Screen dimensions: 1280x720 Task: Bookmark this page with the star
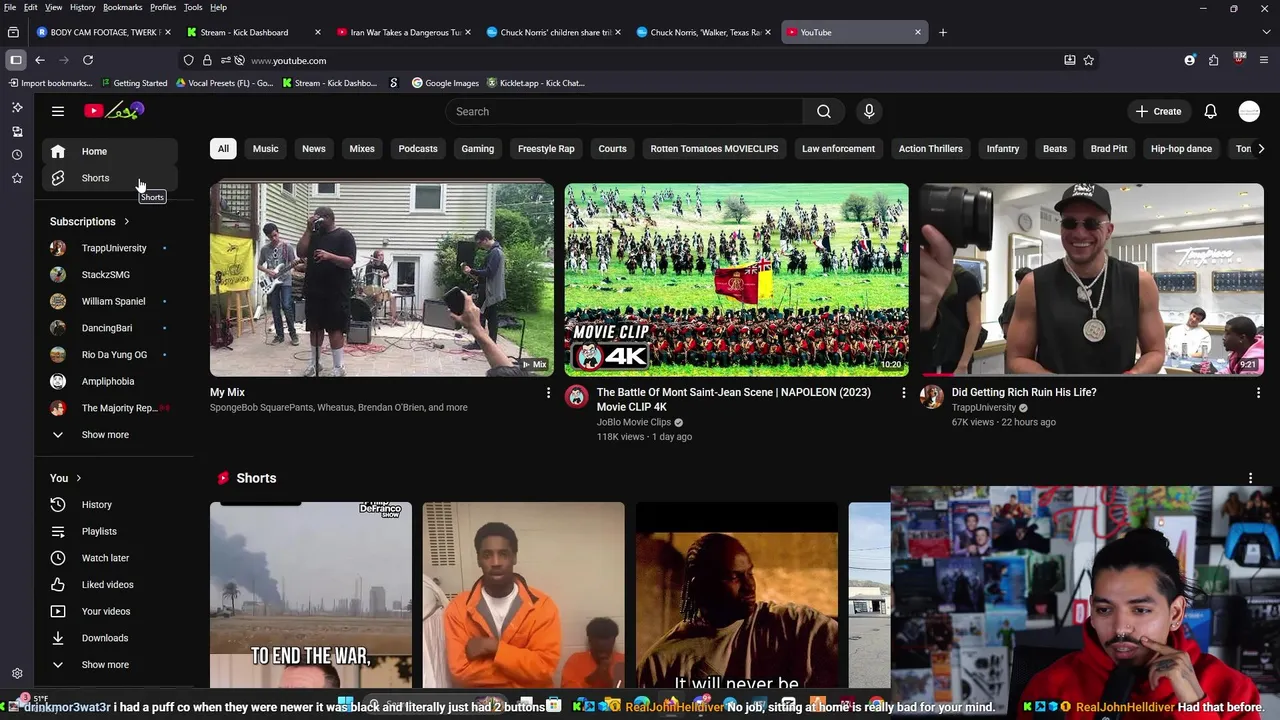(1089, 60)
